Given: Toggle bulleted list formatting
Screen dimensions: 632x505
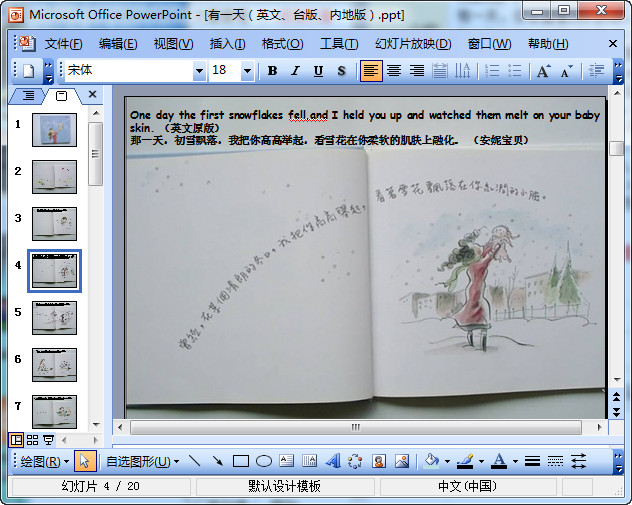Looking at the screenshot, I should coord(515,71).
